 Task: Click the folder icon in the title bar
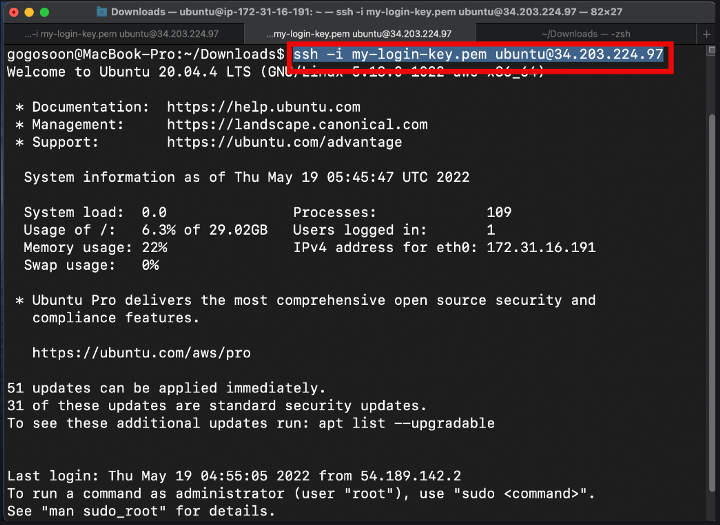coord(101,12)
